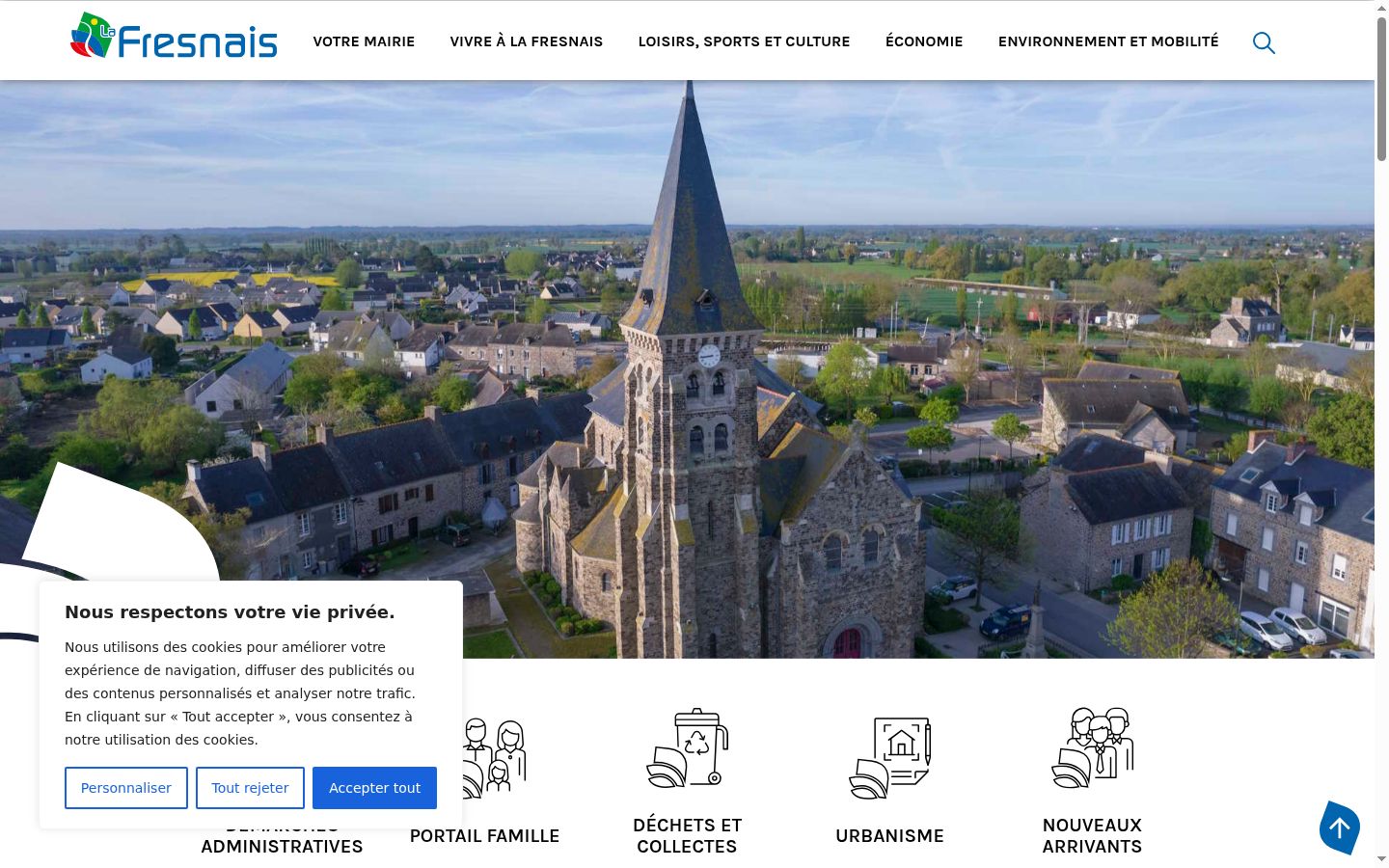
Task: Click the heading 'Nous respectons votre vie privée.'
Action: 230,612
